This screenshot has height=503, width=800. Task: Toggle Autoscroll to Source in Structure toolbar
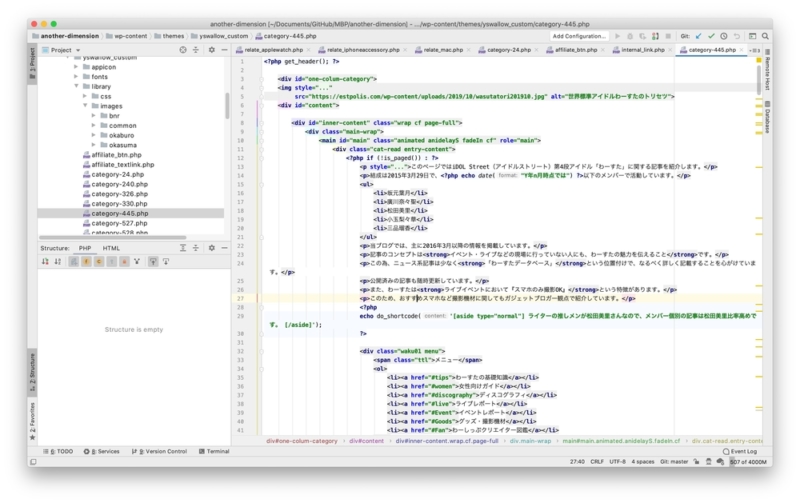point(153,262)
